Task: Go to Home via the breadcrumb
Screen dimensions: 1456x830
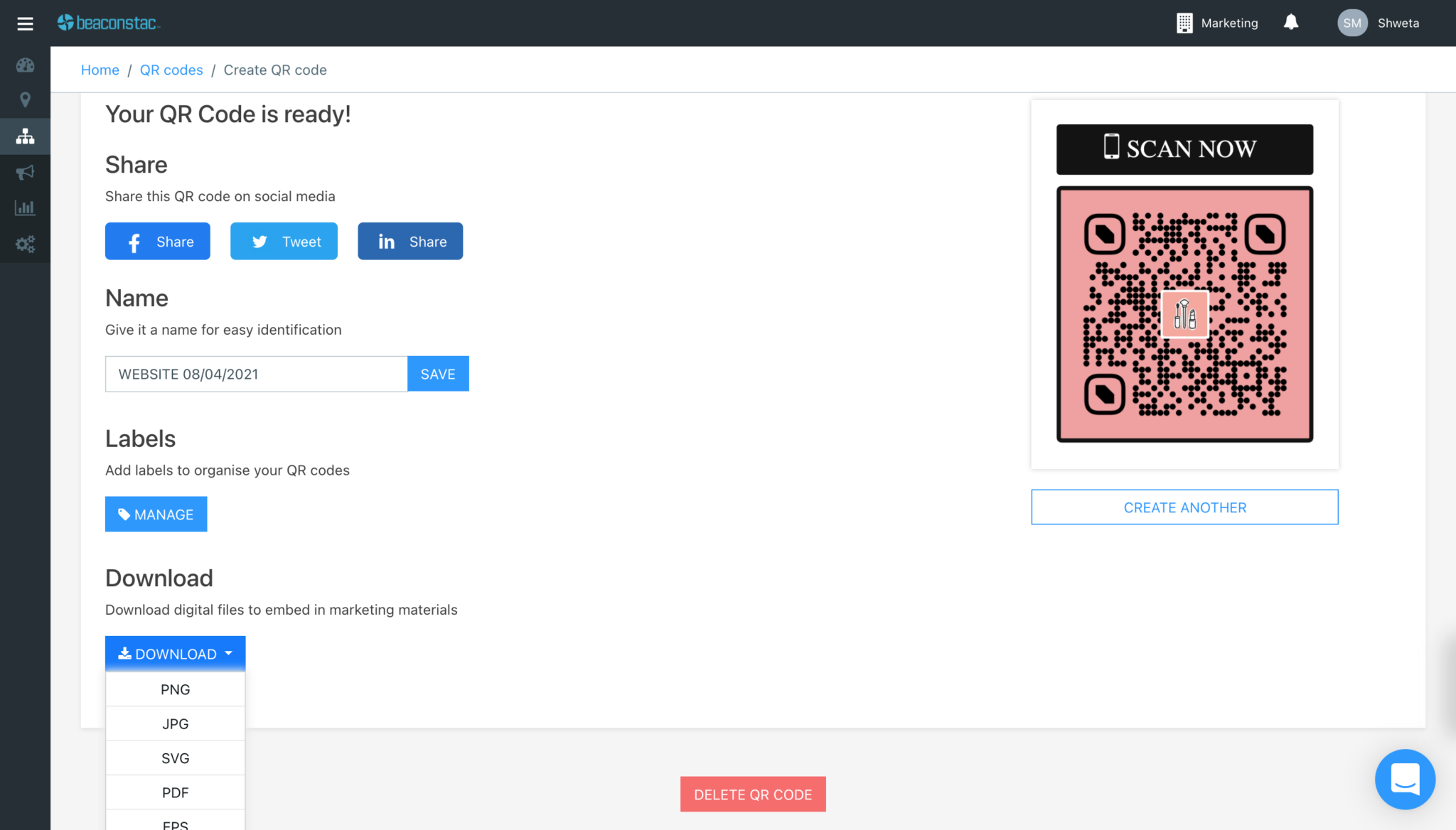Action: (100, 70)
